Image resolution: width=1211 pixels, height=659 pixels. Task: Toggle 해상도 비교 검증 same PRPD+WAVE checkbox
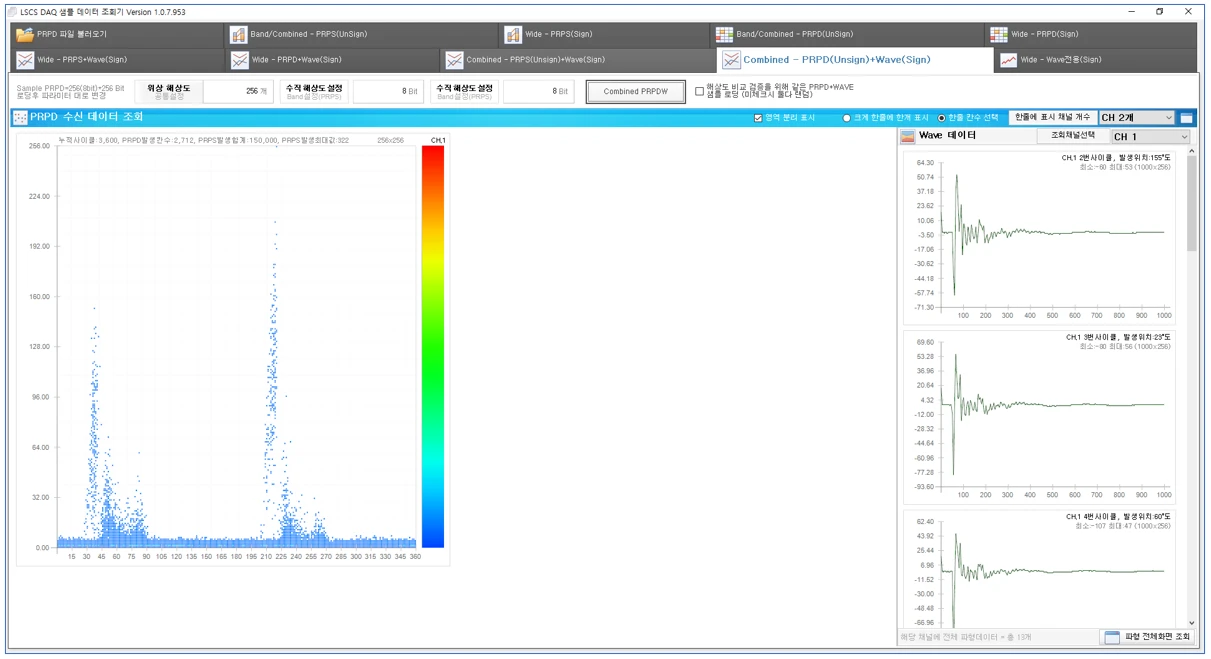[x=699, y=91]
